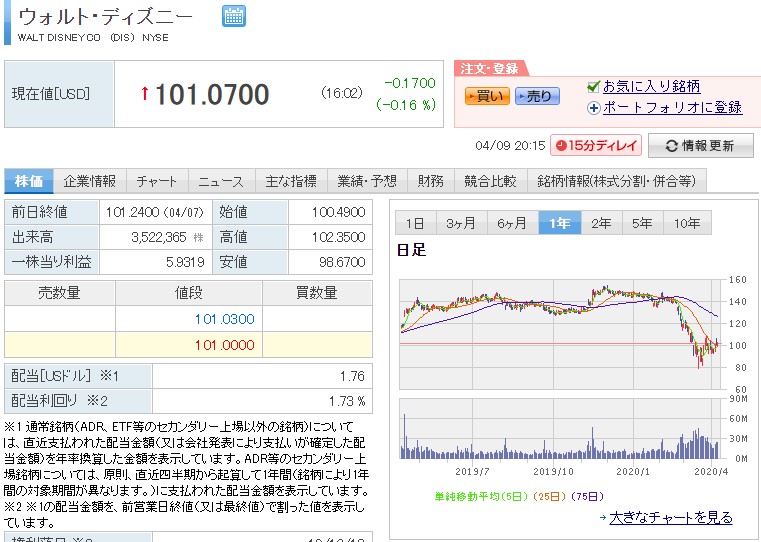Click the ask price 101.0300
This screenshot has height=542, width=761.
pos(225,319)
